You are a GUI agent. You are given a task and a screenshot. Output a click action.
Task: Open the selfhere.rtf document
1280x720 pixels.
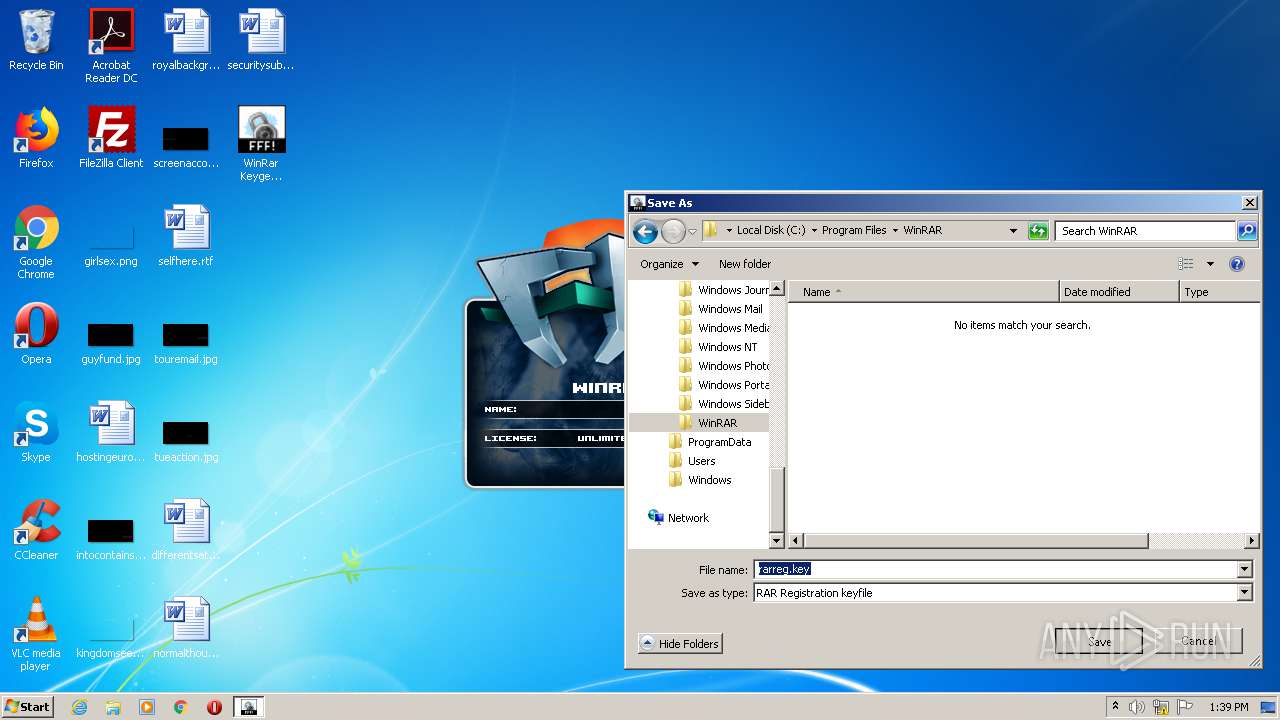[186, 237]
